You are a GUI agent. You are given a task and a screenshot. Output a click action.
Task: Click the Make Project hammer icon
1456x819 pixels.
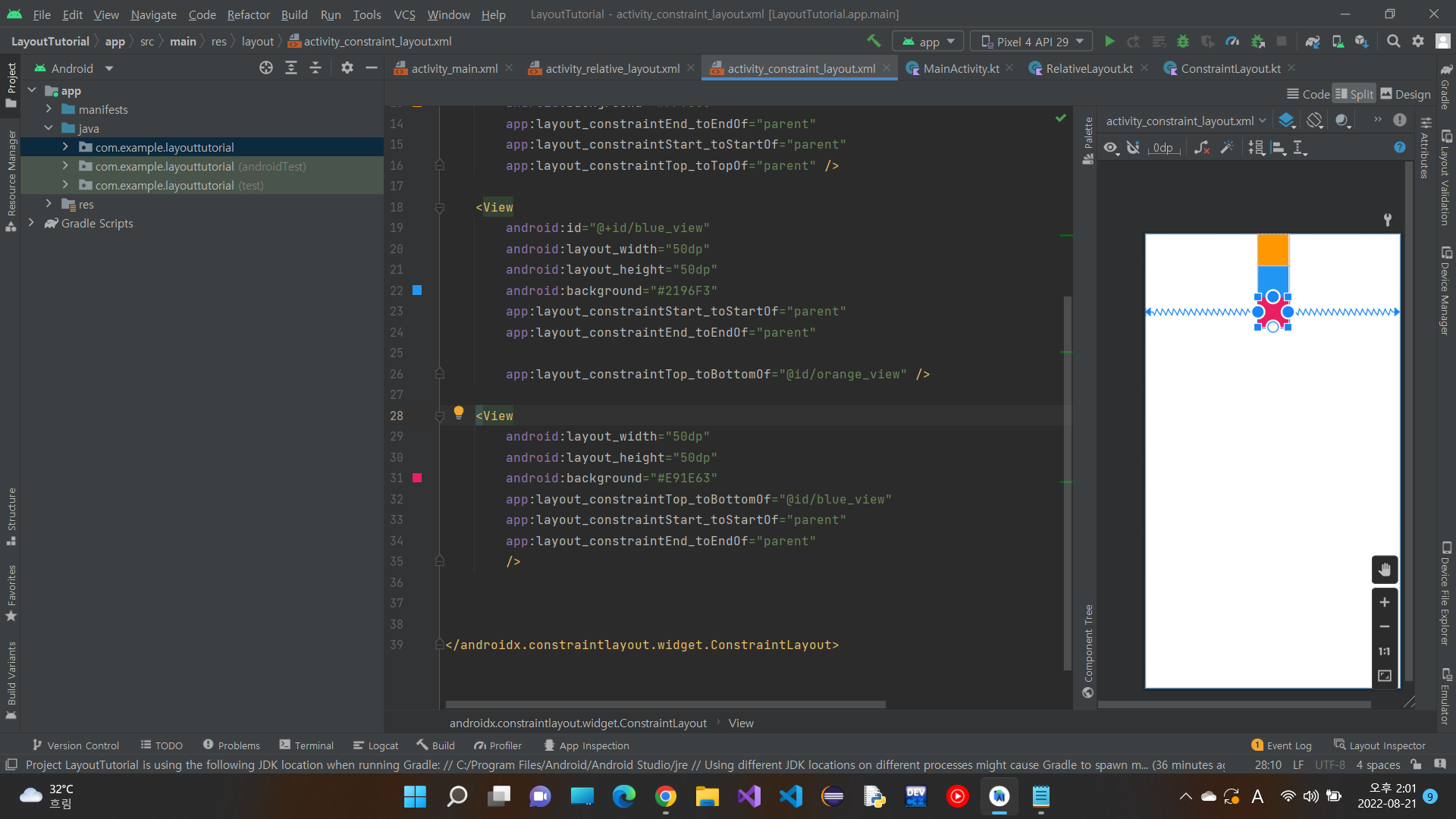coord(874,41)
